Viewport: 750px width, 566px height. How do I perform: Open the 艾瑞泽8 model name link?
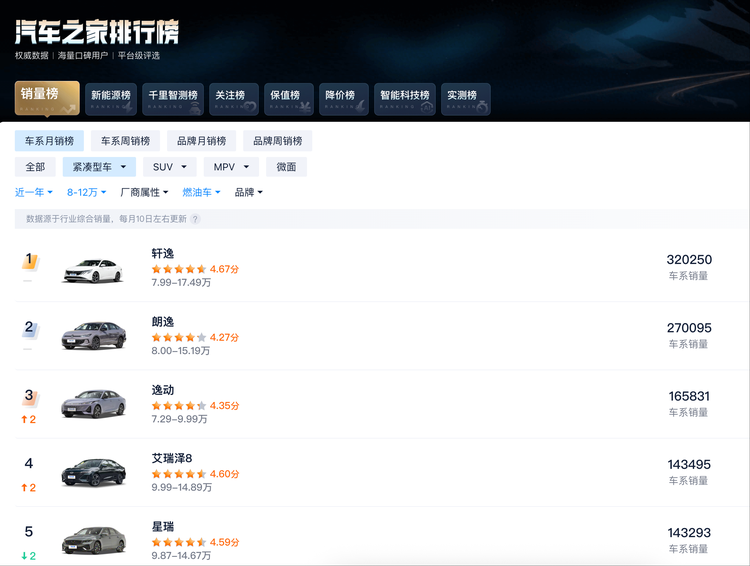(172, 458)
